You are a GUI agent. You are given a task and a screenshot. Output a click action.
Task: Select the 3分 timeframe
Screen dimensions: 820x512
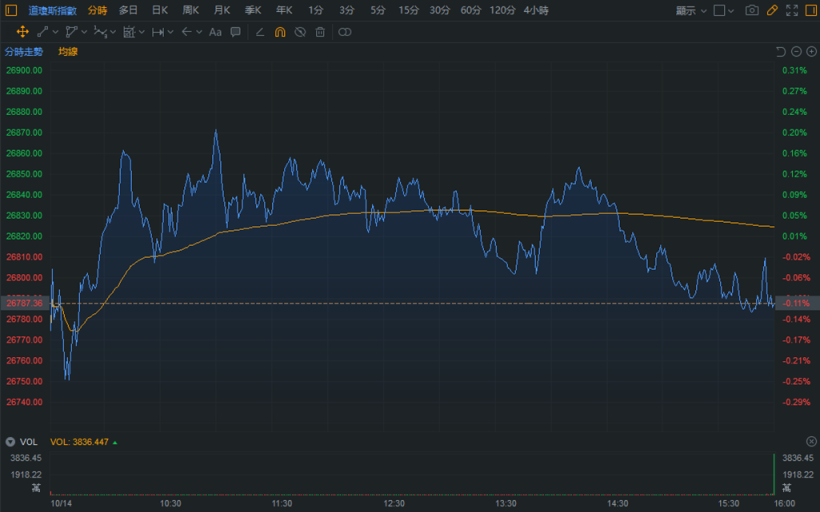(346, 10)
